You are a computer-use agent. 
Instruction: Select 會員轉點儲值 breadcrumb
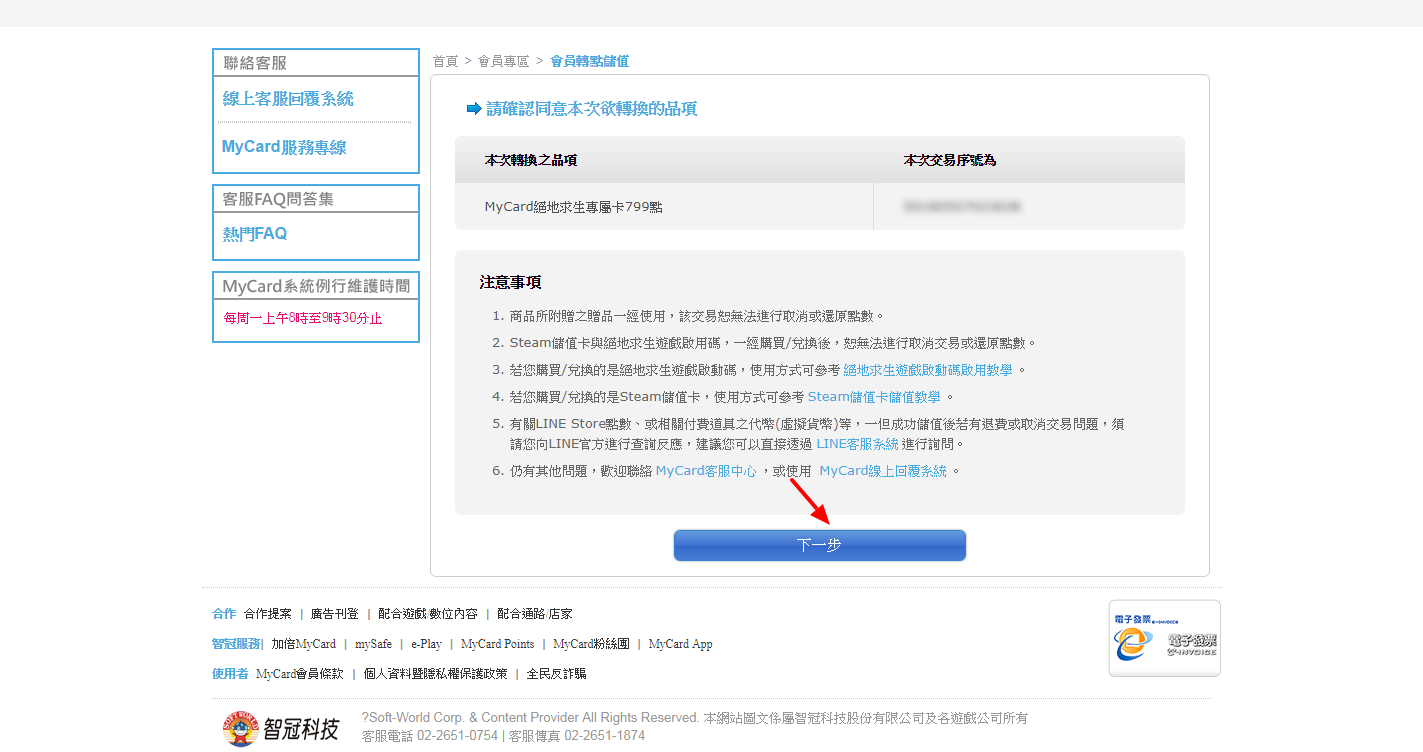[x=589, y=61]
